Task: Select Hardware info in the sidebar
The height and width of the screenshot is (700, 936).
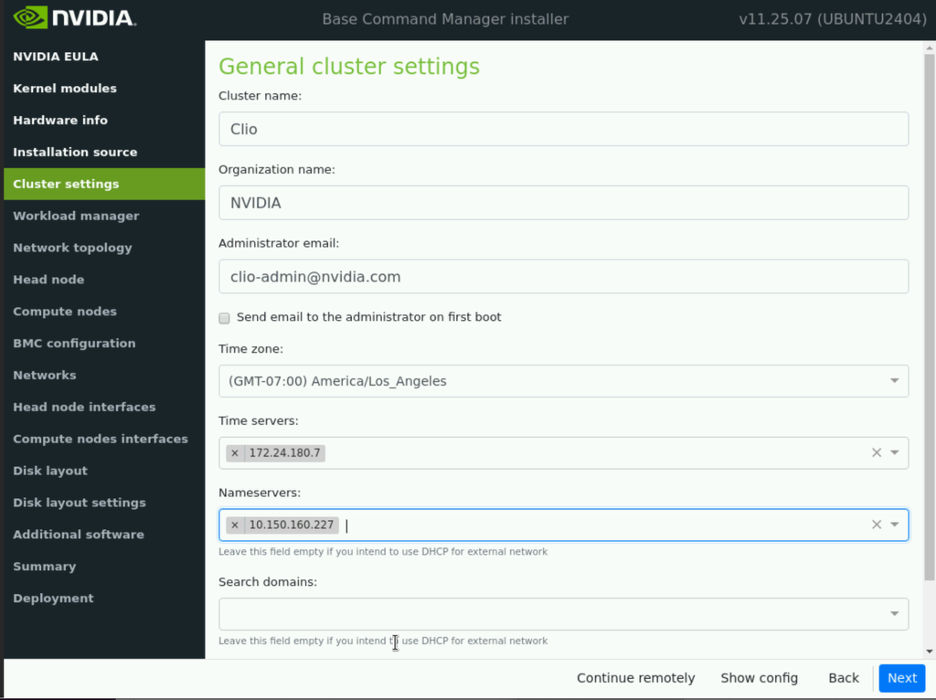Action: 104,120
